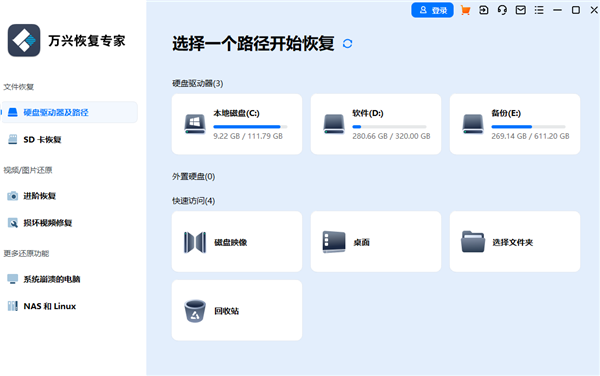Click the Windows drive icon for C:
This screenshot has height=376, width=600.
pyautogui.click(x=195, y=124)
